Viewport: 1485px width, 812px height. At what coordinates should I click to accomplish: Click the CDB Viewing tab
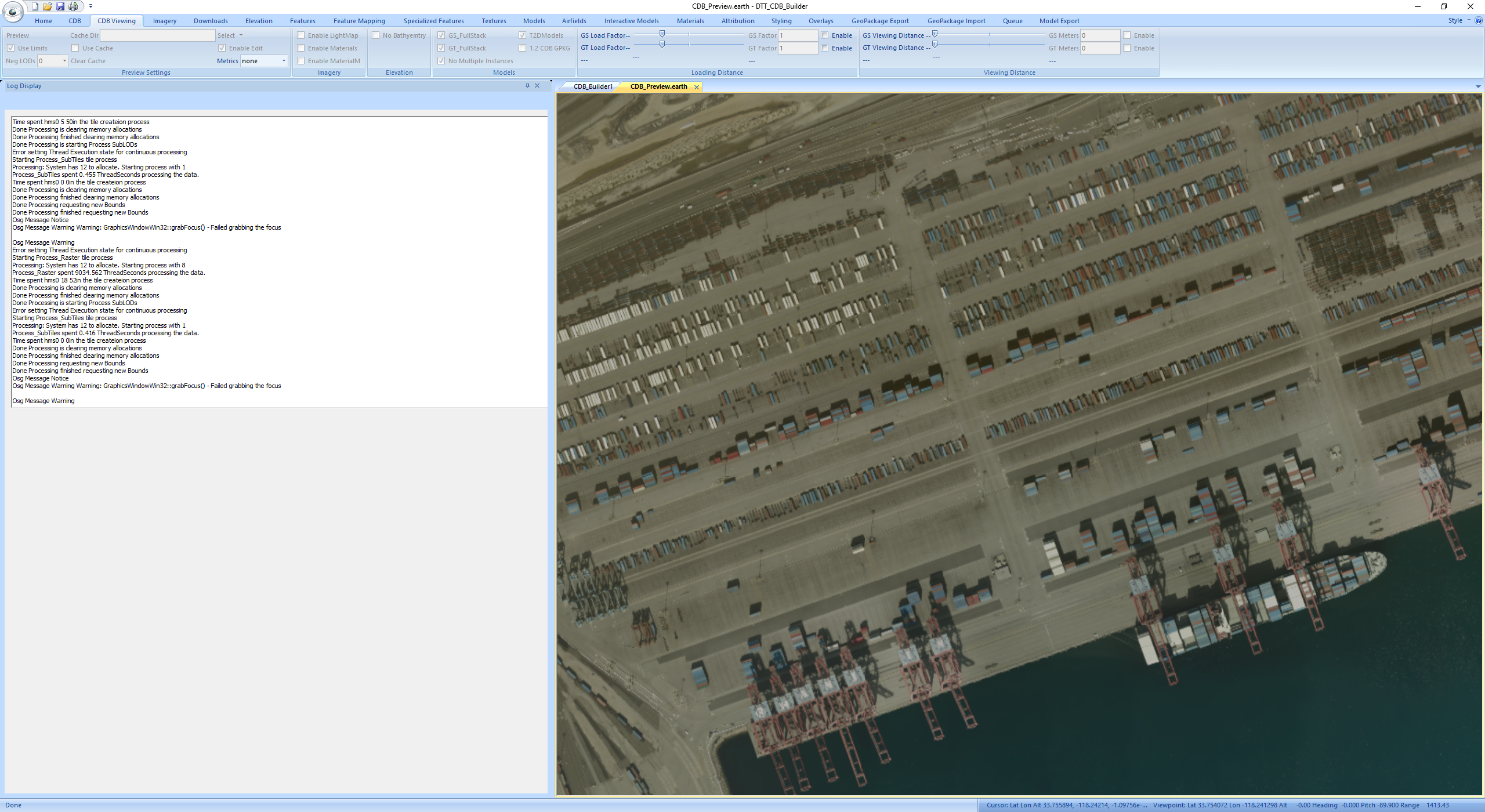pos(116,21)
